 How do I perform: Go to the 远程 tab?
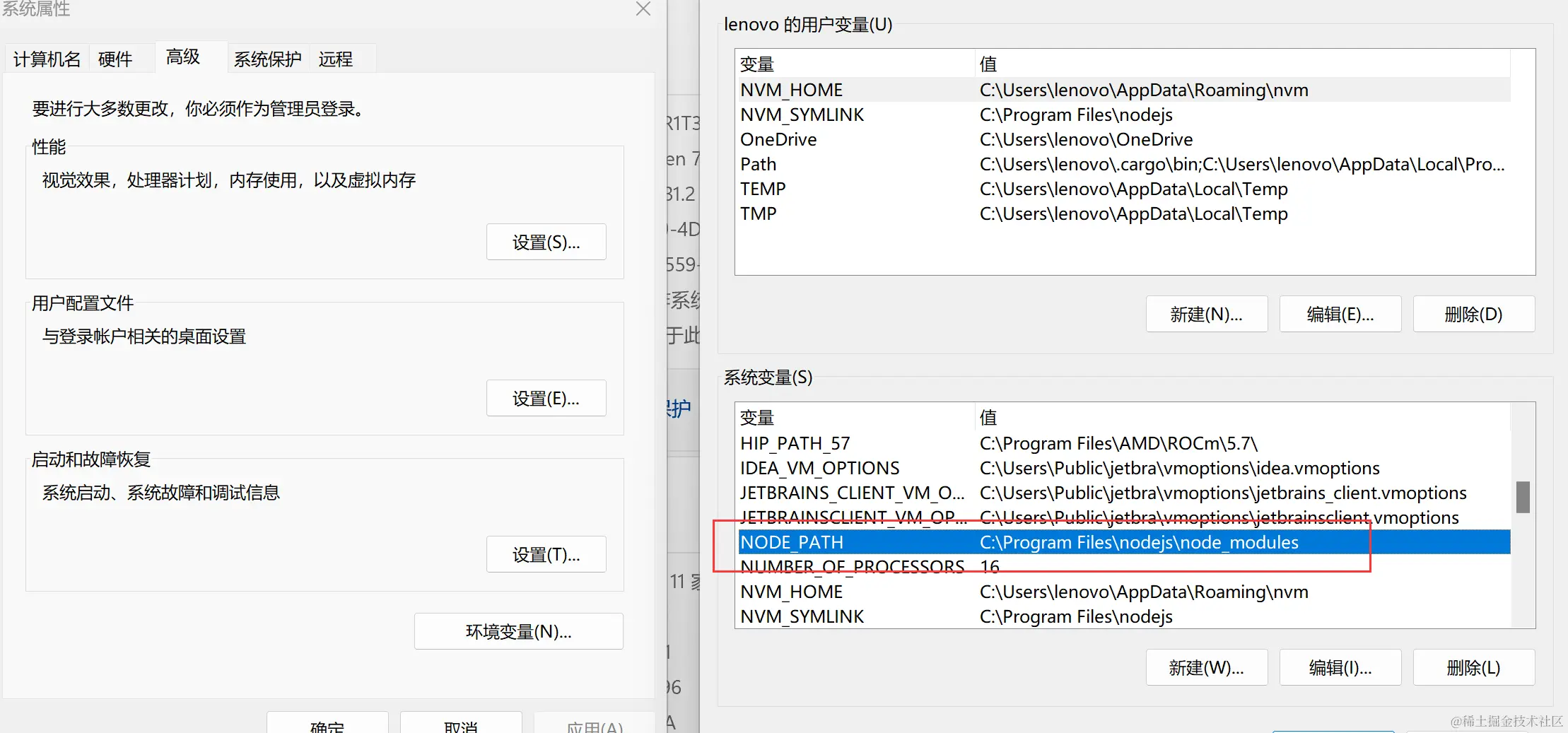click(335, 59)
